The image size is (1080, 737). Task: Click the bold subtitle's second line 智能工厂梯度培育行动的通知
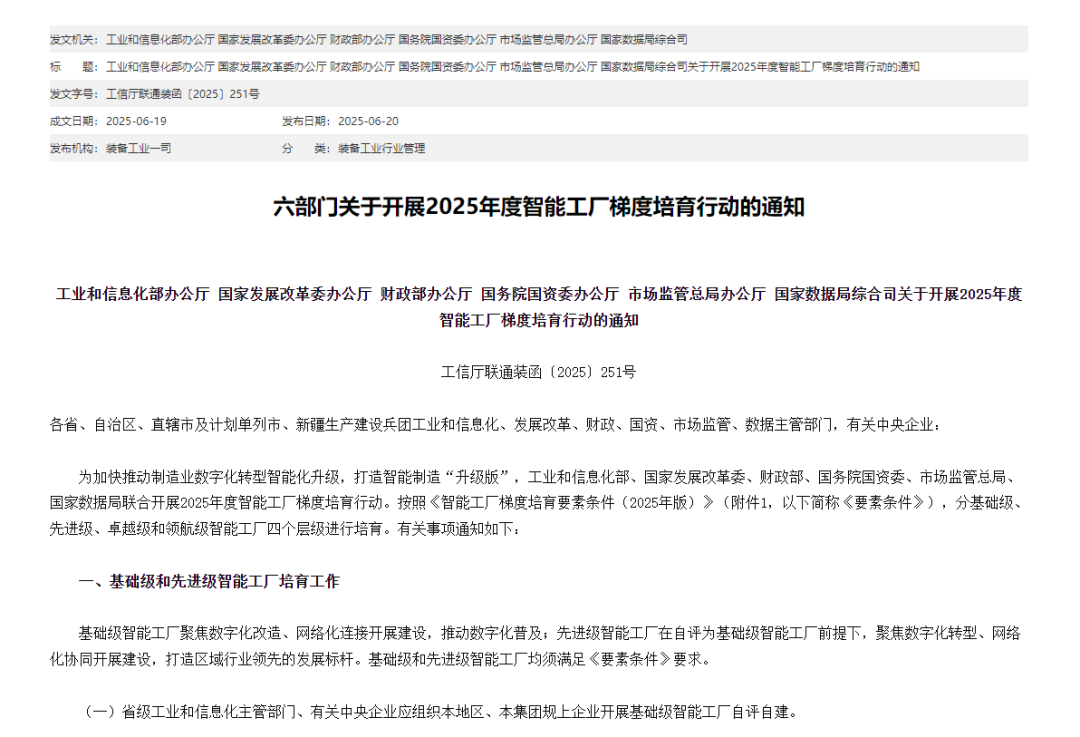[539, 321]
